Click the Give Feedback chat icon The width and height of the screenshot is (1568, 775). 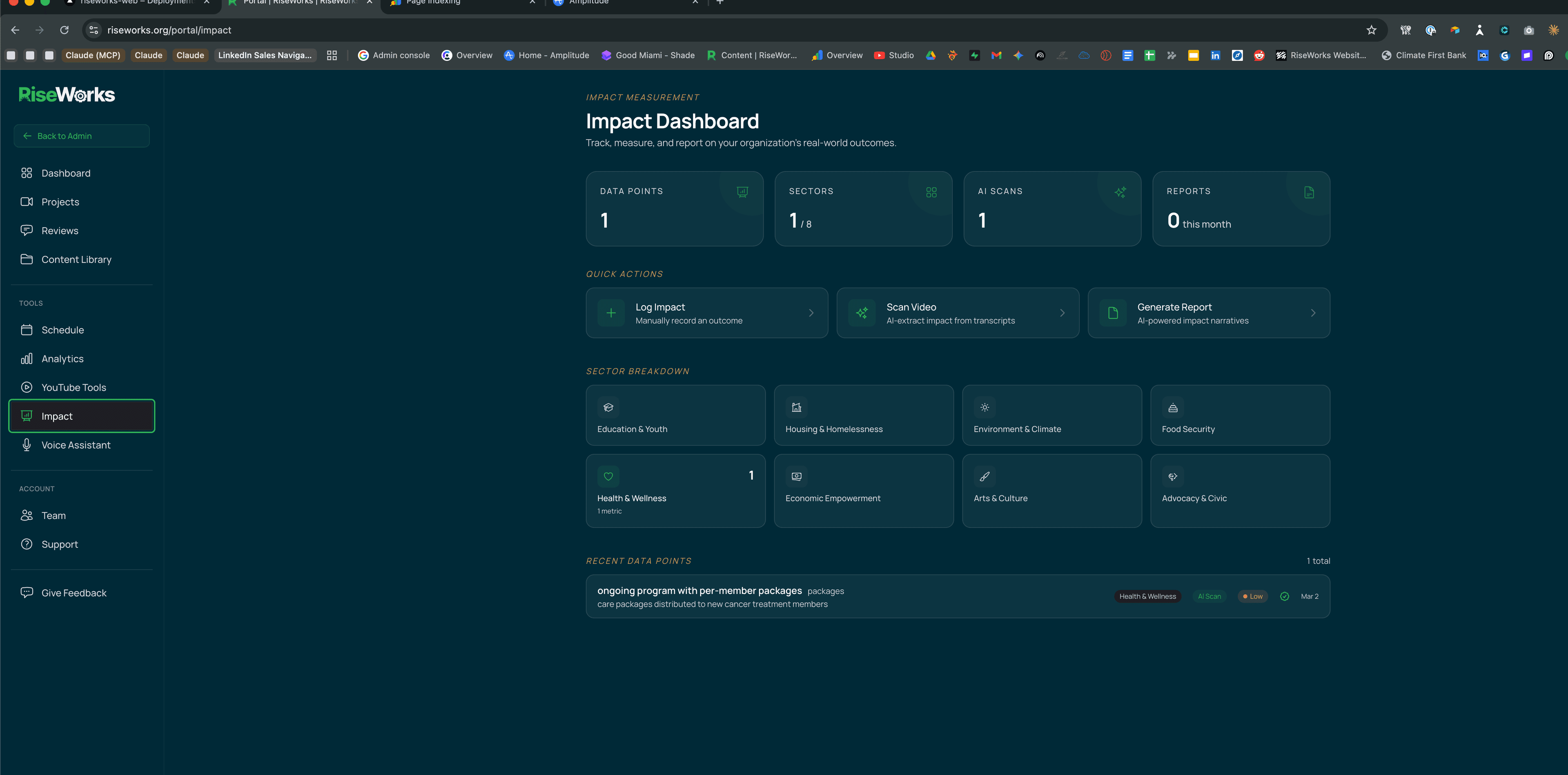pyautogui.click(x=27, y=592)
